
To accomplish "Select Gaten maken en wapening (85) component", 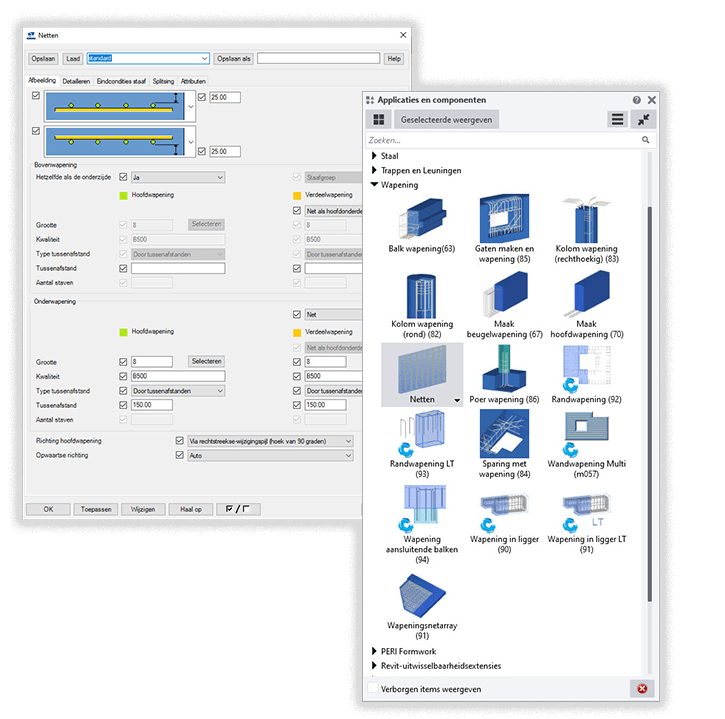I will point(504,229).
